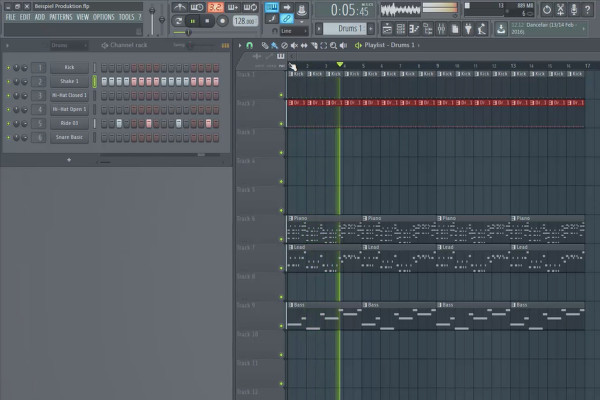Pause playback with the pause button
Image resolution: width=600 pixels, height=400 pixels.
pyautogui.click(x=192, y=21)
